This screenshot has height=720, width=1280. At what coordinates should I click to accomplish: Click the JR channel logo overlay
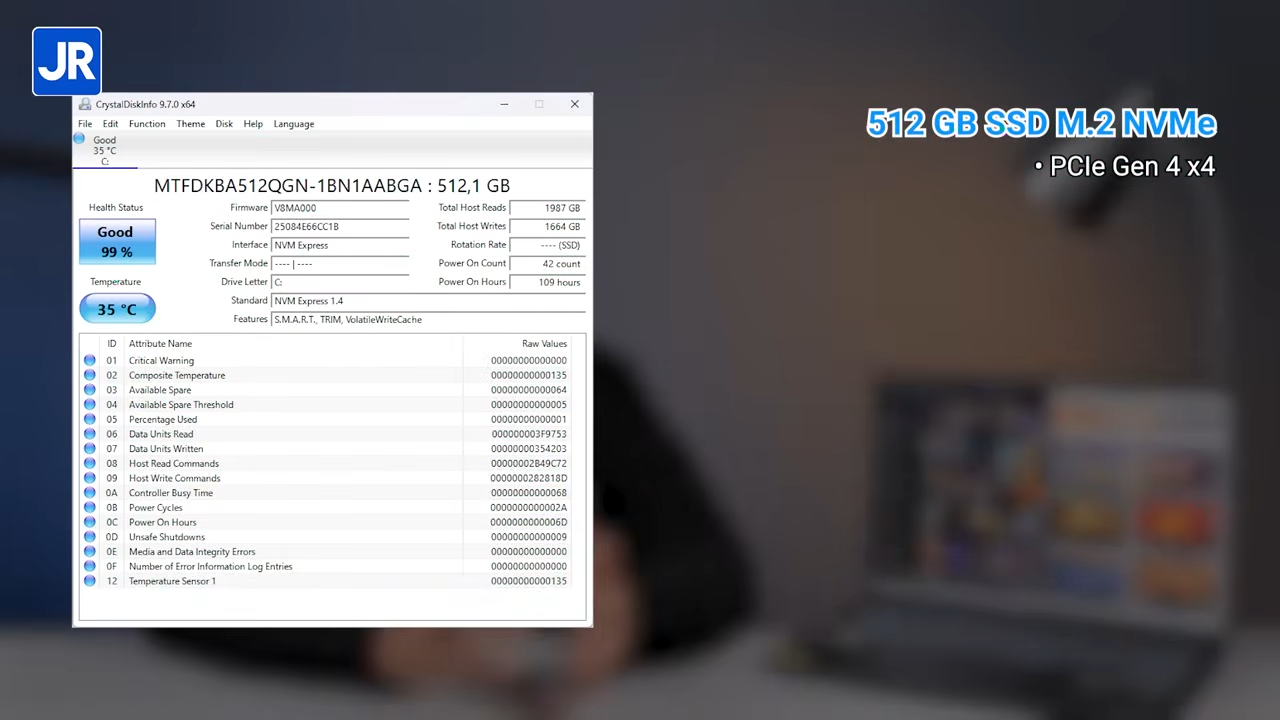click(x=66, y=61)
